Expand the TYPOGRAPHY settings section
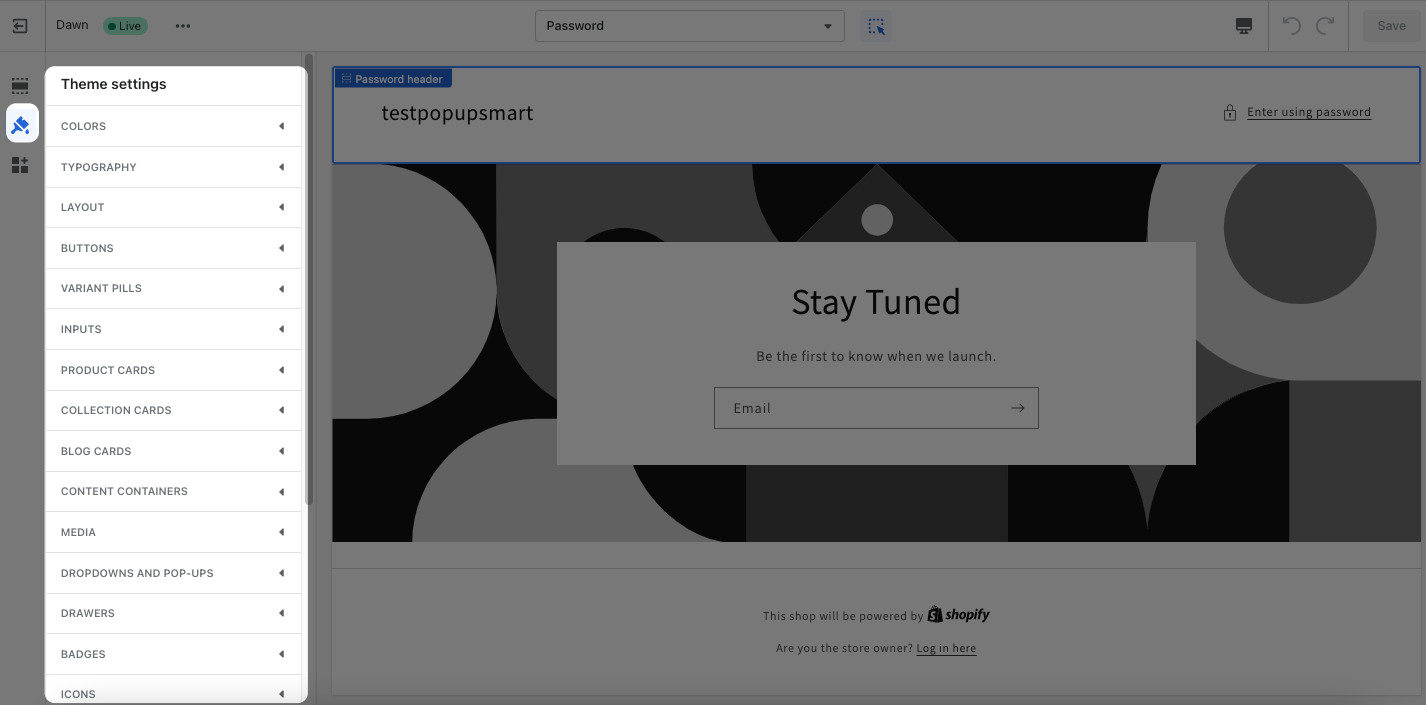The width and height of the screenshot is (1426, 705). [173, 166]
